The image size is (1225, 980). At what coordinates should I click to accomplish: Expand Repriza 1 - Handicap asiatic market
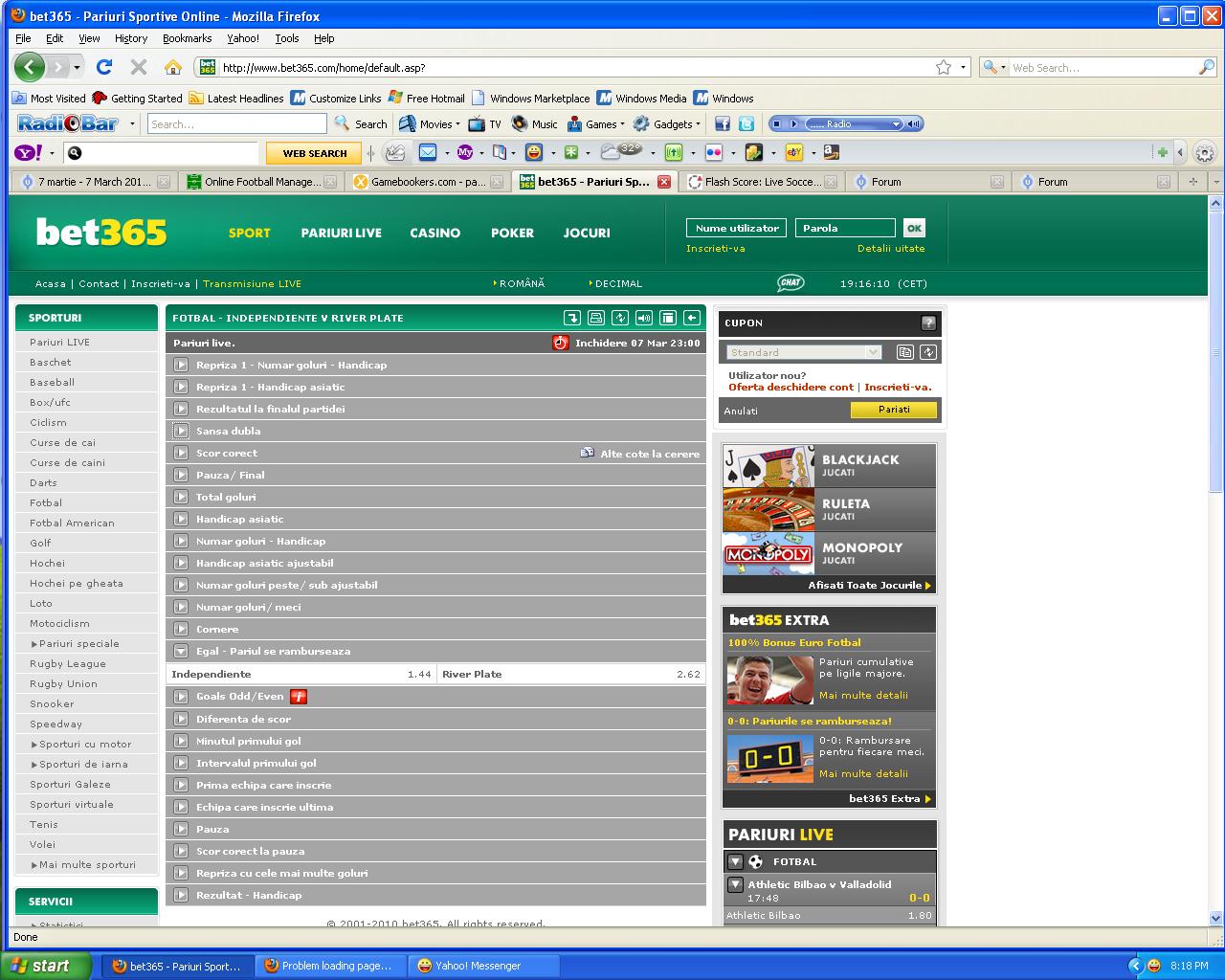click(181, 387)
